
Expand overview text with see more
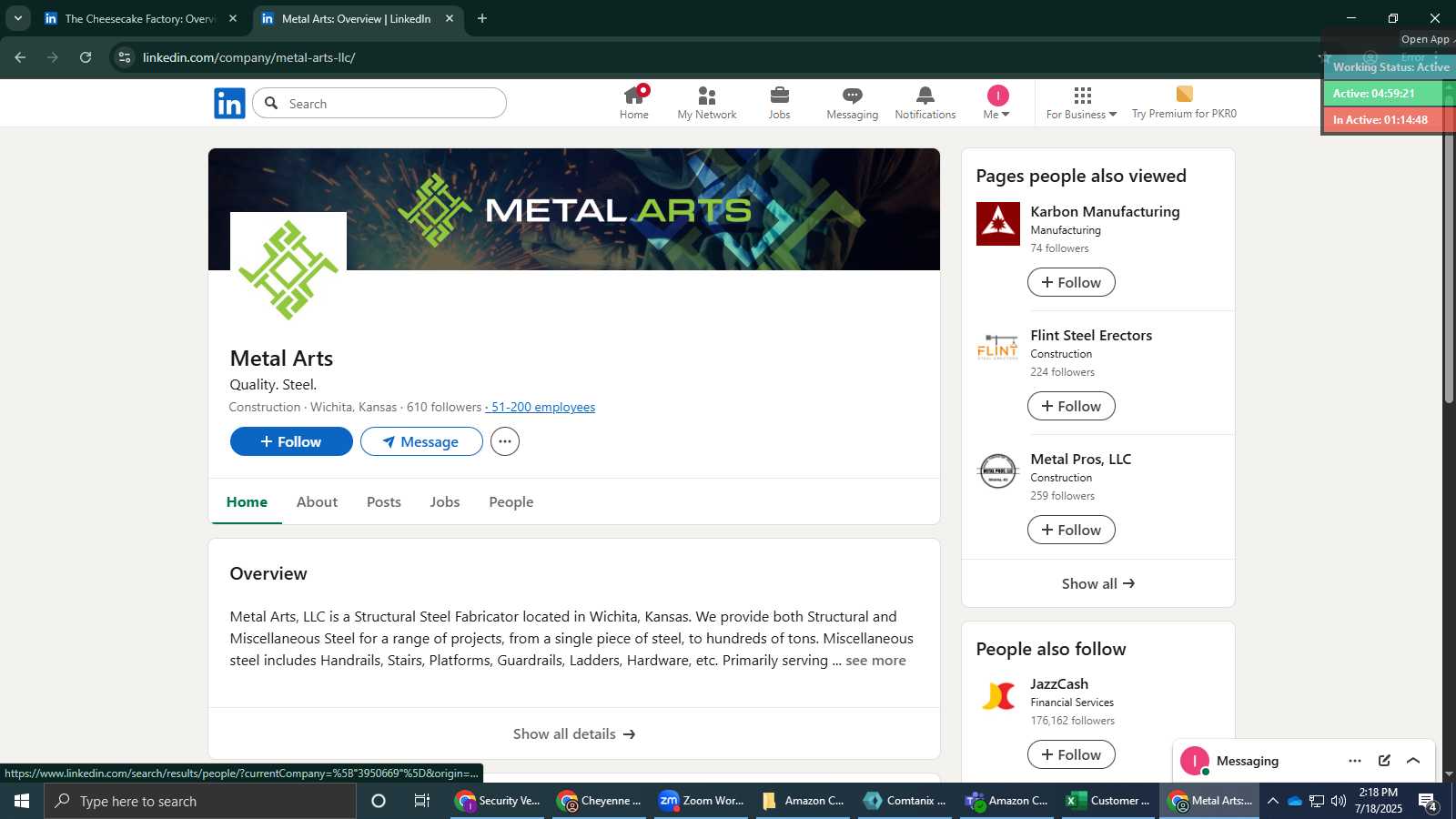click(x=875, y=661)
